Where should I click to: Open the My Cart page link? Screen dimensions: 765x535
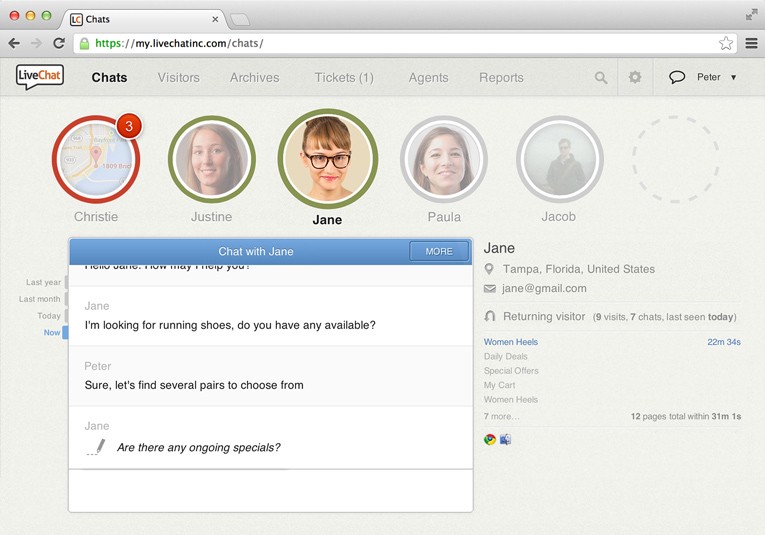click(499, 385)
